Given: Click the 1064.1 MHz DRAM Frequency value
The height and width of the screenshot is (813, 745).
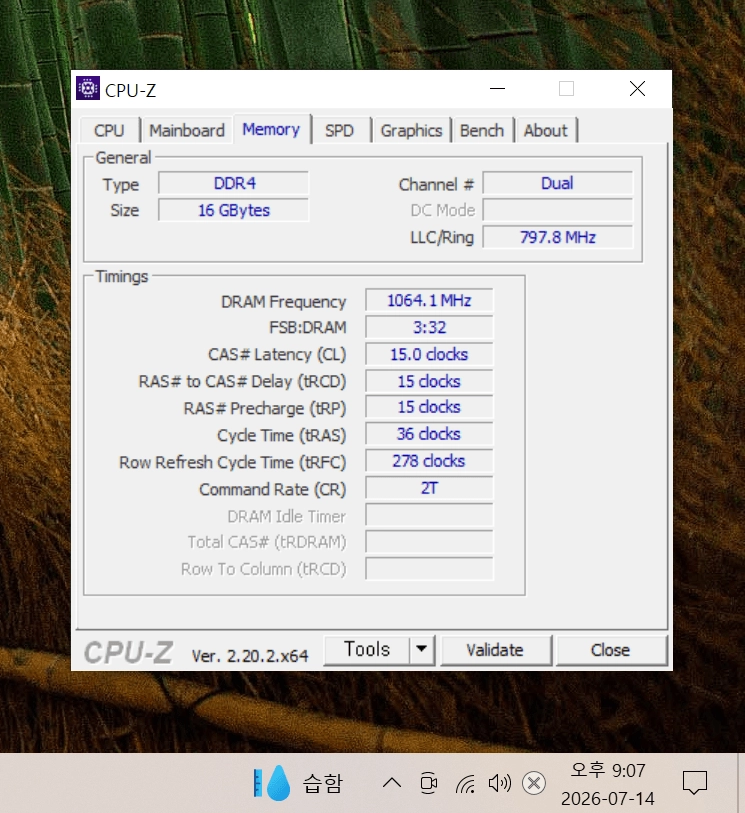Looking at the screenshot, I should click(429, 300).
